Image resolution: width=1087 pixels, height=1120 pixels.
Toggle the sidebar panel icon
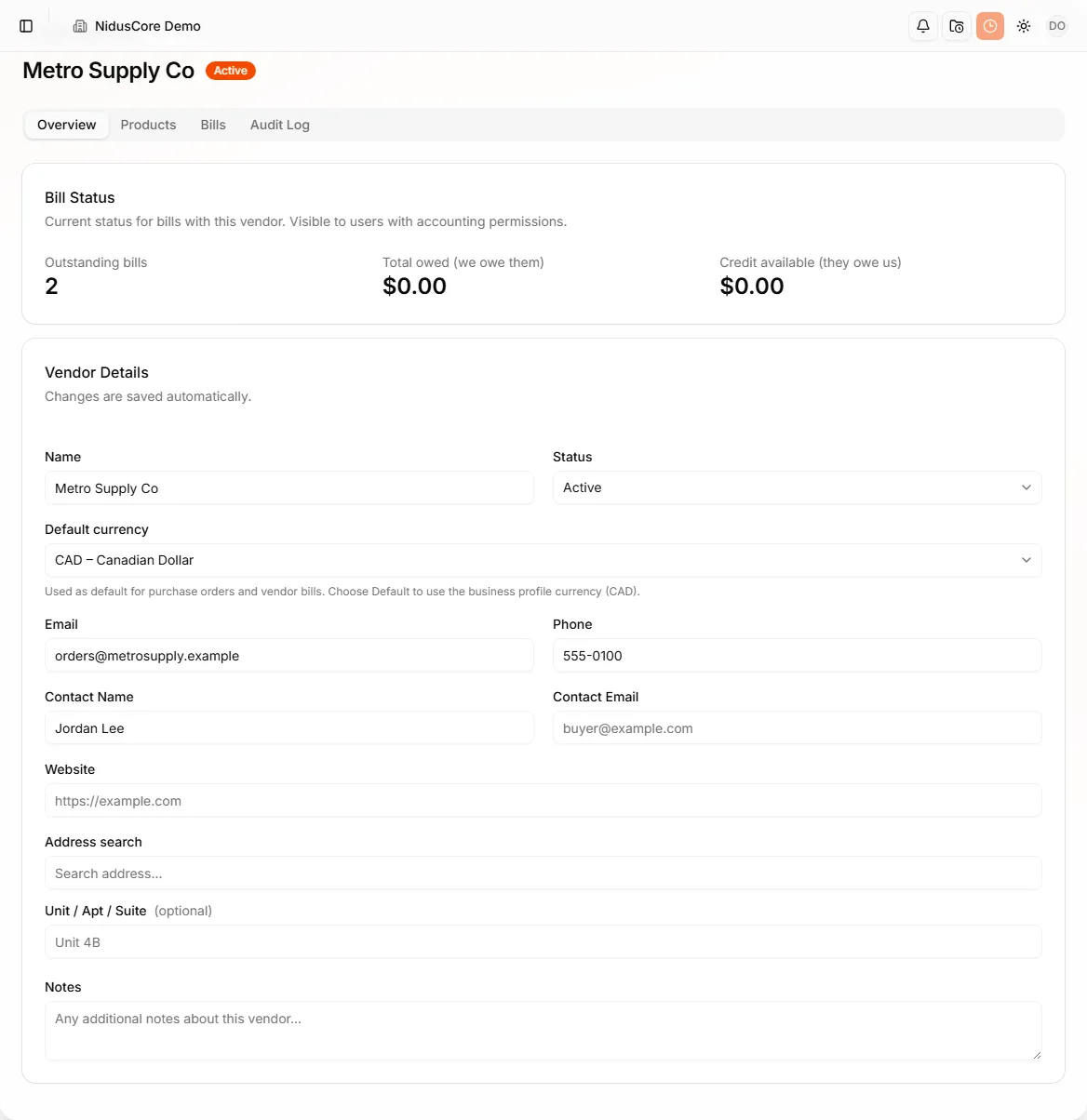pos(26,26)
